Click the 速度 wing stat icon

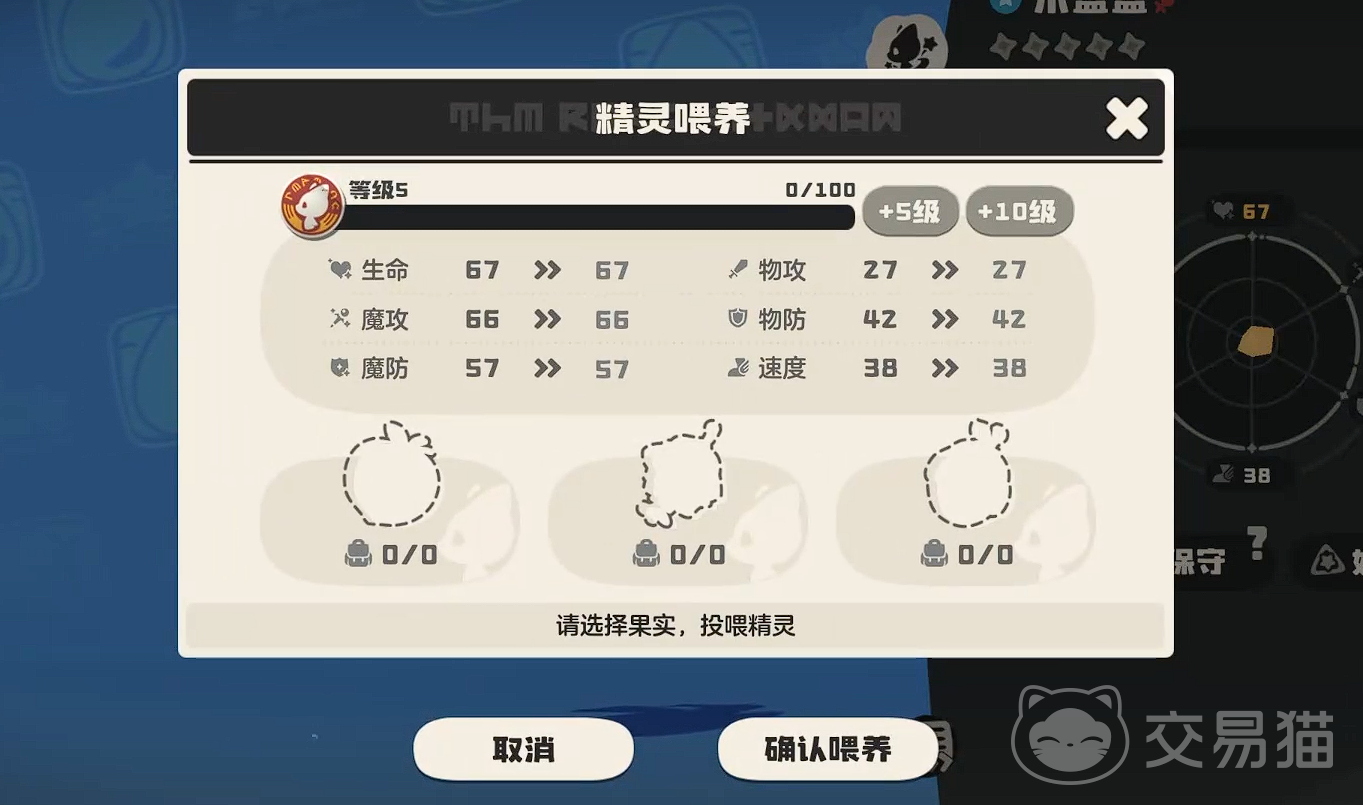point(738,368)
